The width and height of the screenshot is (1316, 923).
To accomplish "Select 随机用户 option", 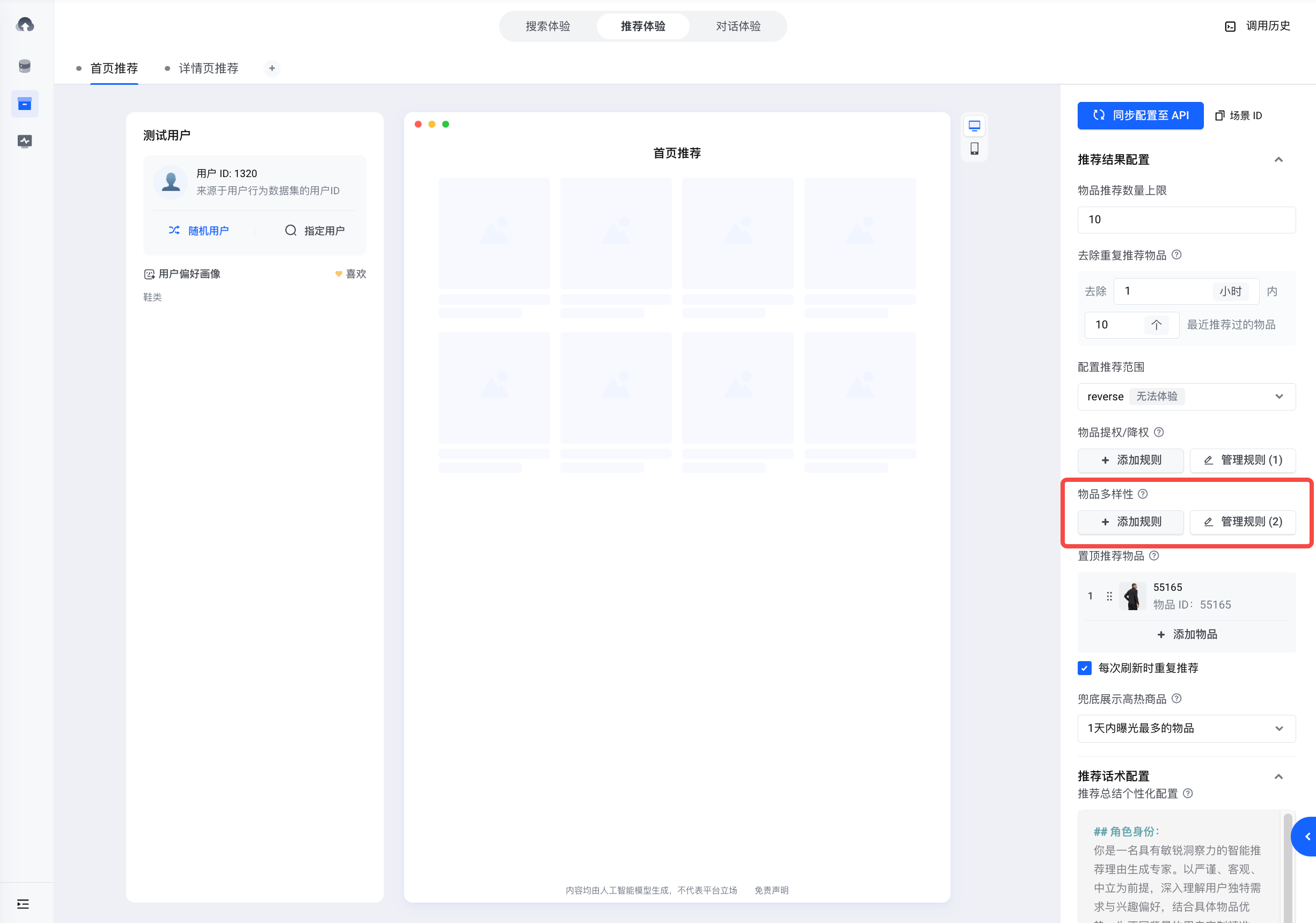I will (199, 230).
